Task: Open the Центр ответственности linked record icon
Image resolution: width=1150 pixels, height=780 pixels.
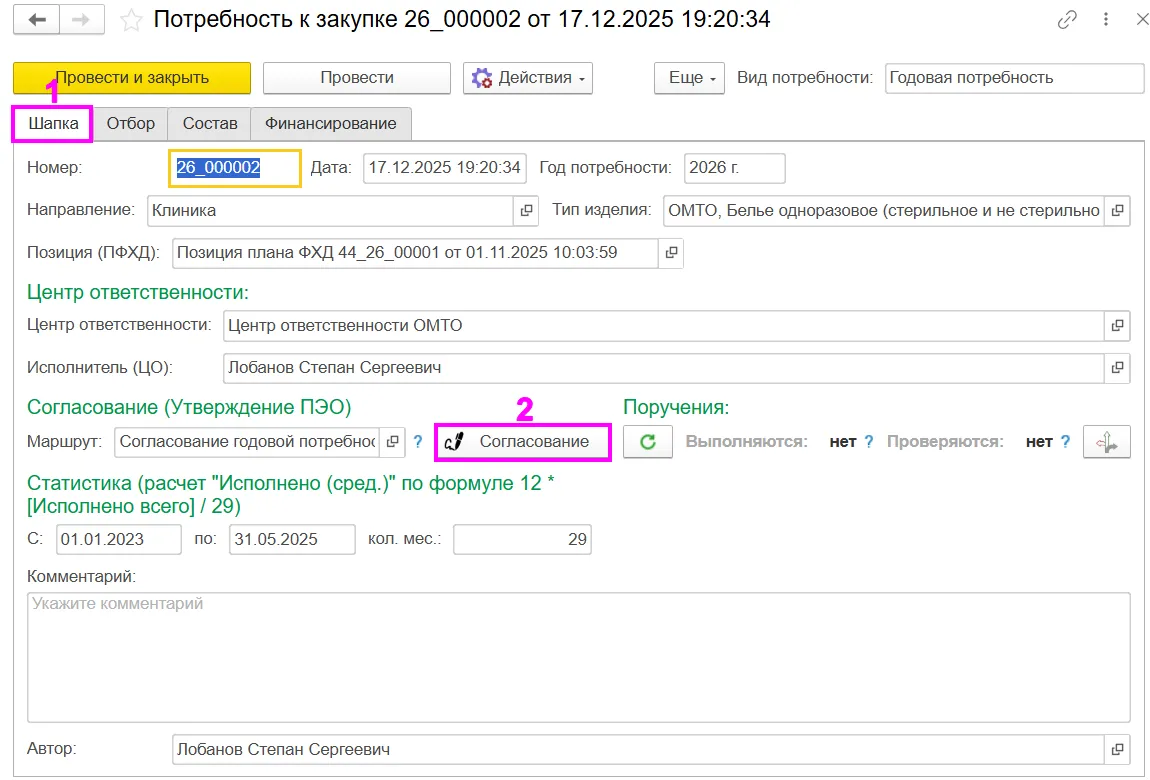Action: (1117, 325)
